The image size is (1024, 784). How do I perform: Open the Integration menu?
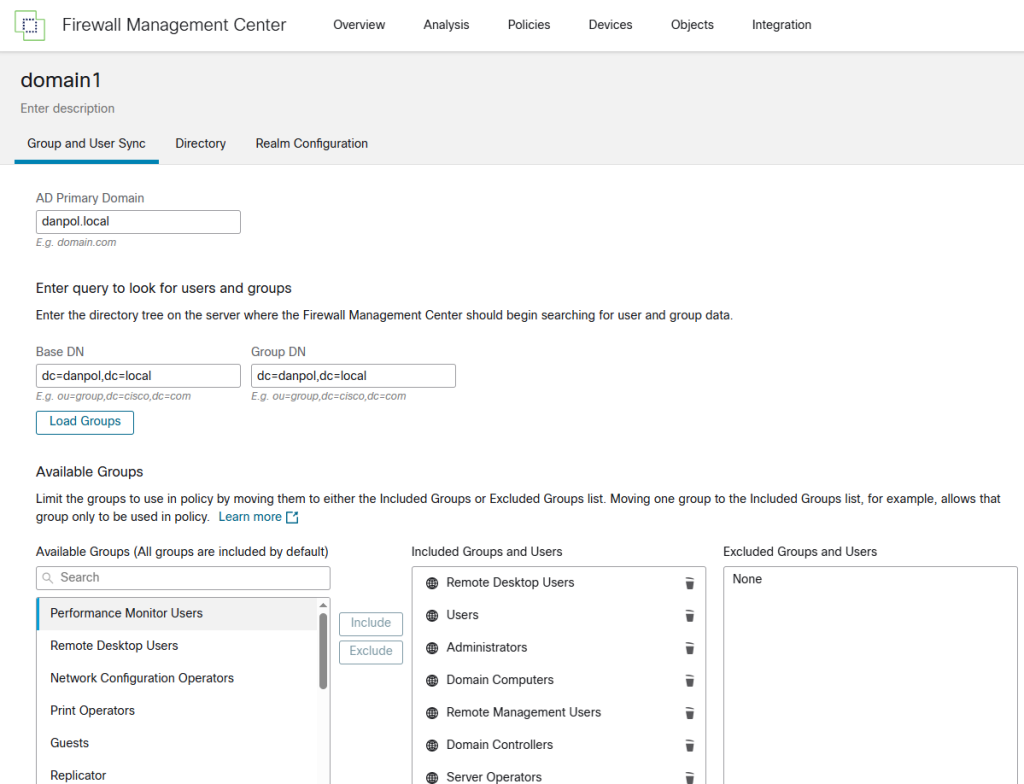click(782, 25)
